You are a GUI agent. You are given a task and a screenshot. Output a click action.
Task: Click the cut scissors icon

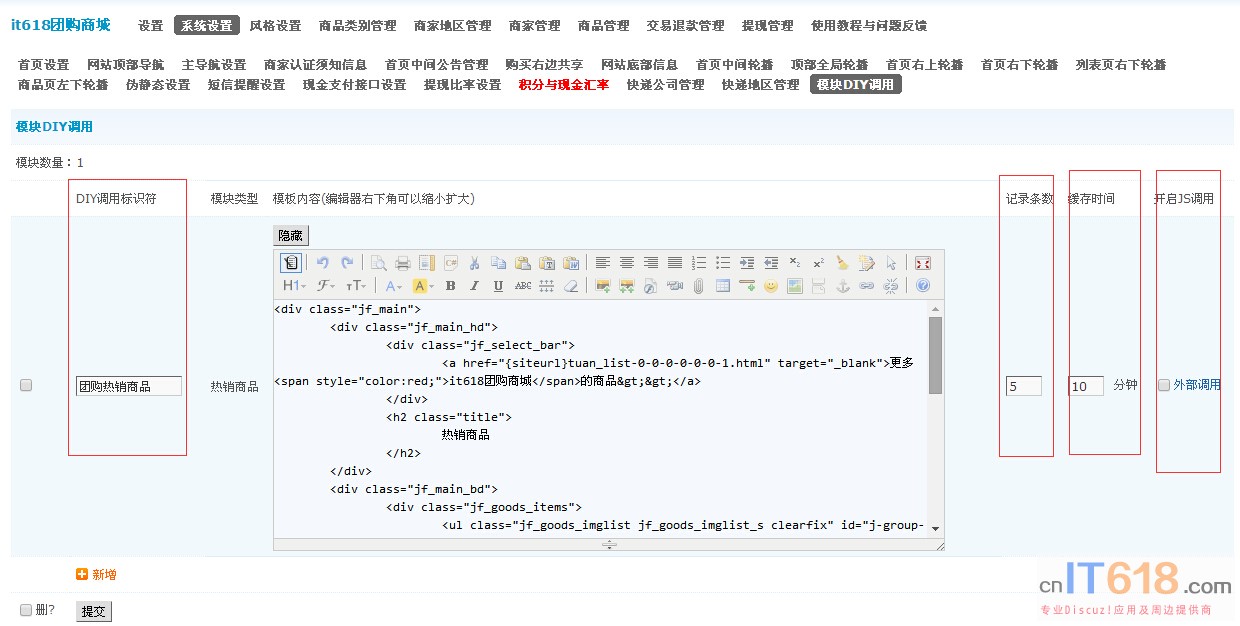click(x=474, y=263)
